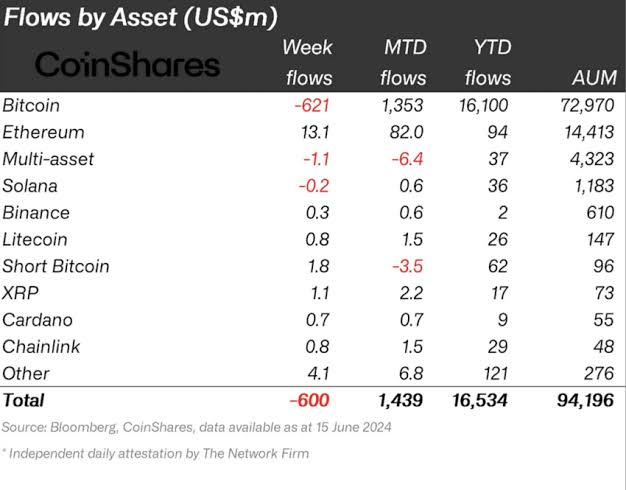Select the Bitcoin row label
This screenshot has height=490, width=626.
pos(31,105)
